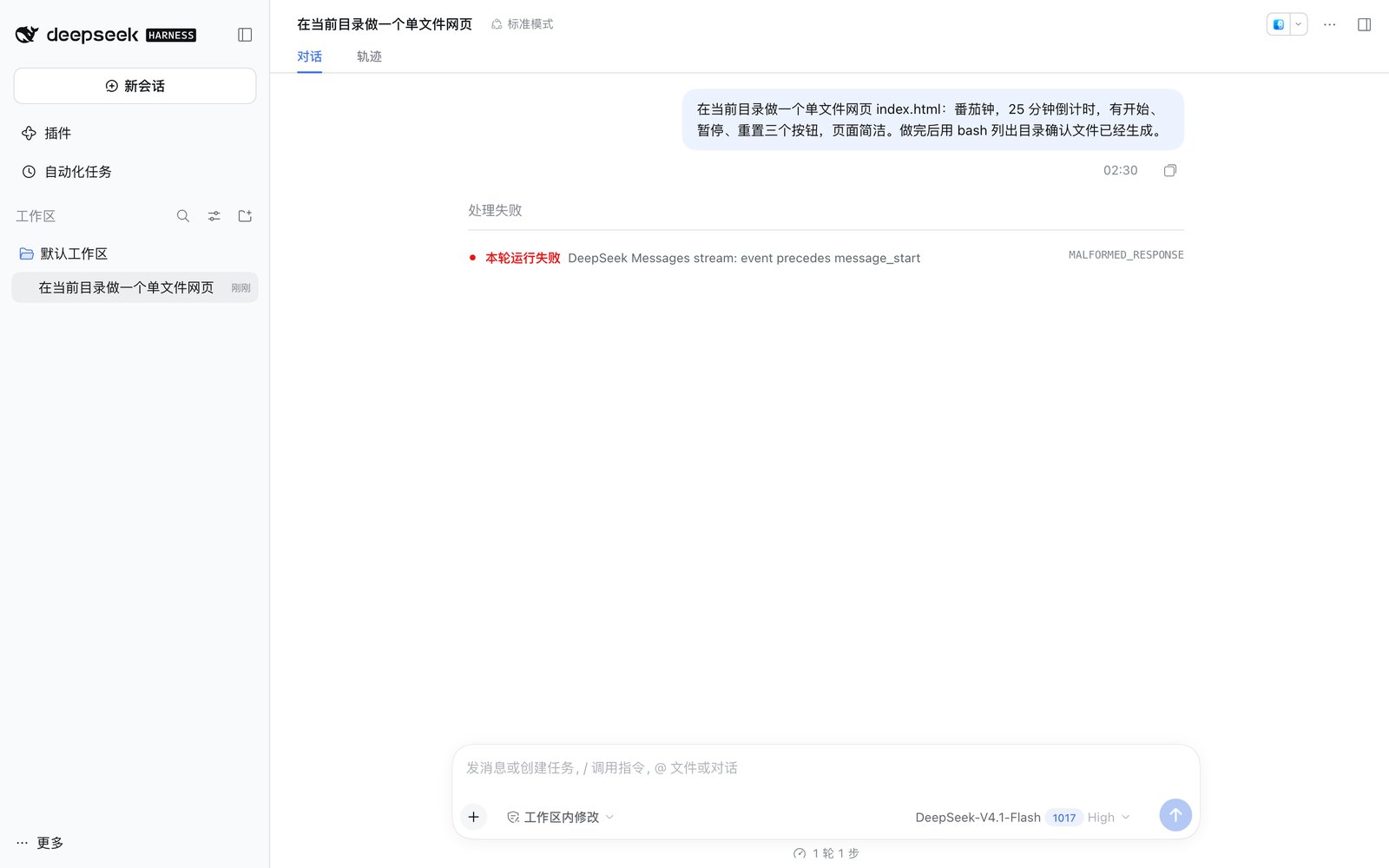Click the 标准模式 mode indicator

522,24
